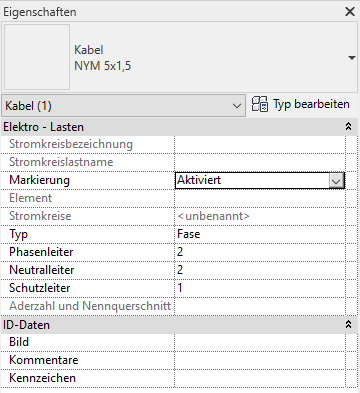
Task: Click the Typ bearbeiten icon
Action: coord(260,104)
